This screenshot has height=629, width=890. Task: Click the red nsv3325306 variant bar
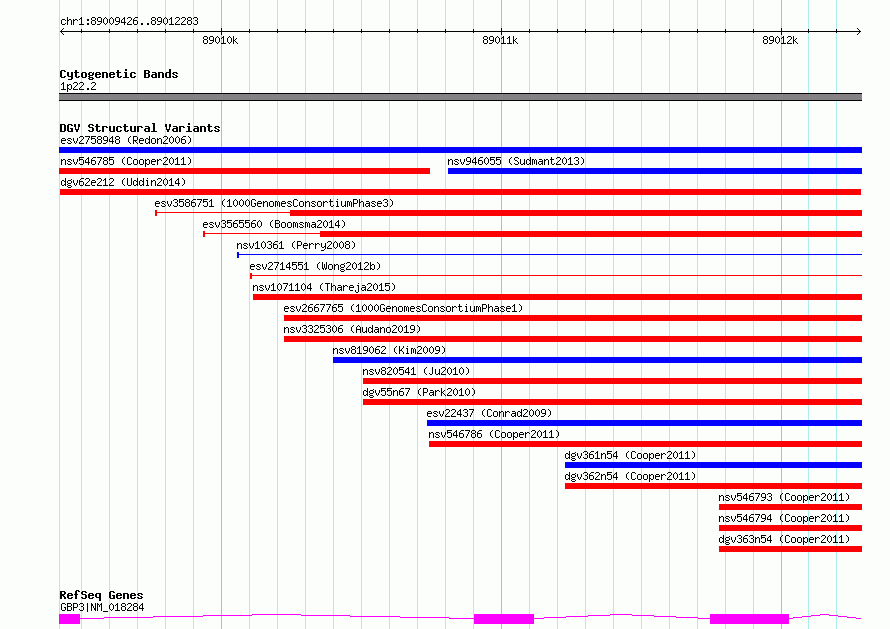coord(573,339)
